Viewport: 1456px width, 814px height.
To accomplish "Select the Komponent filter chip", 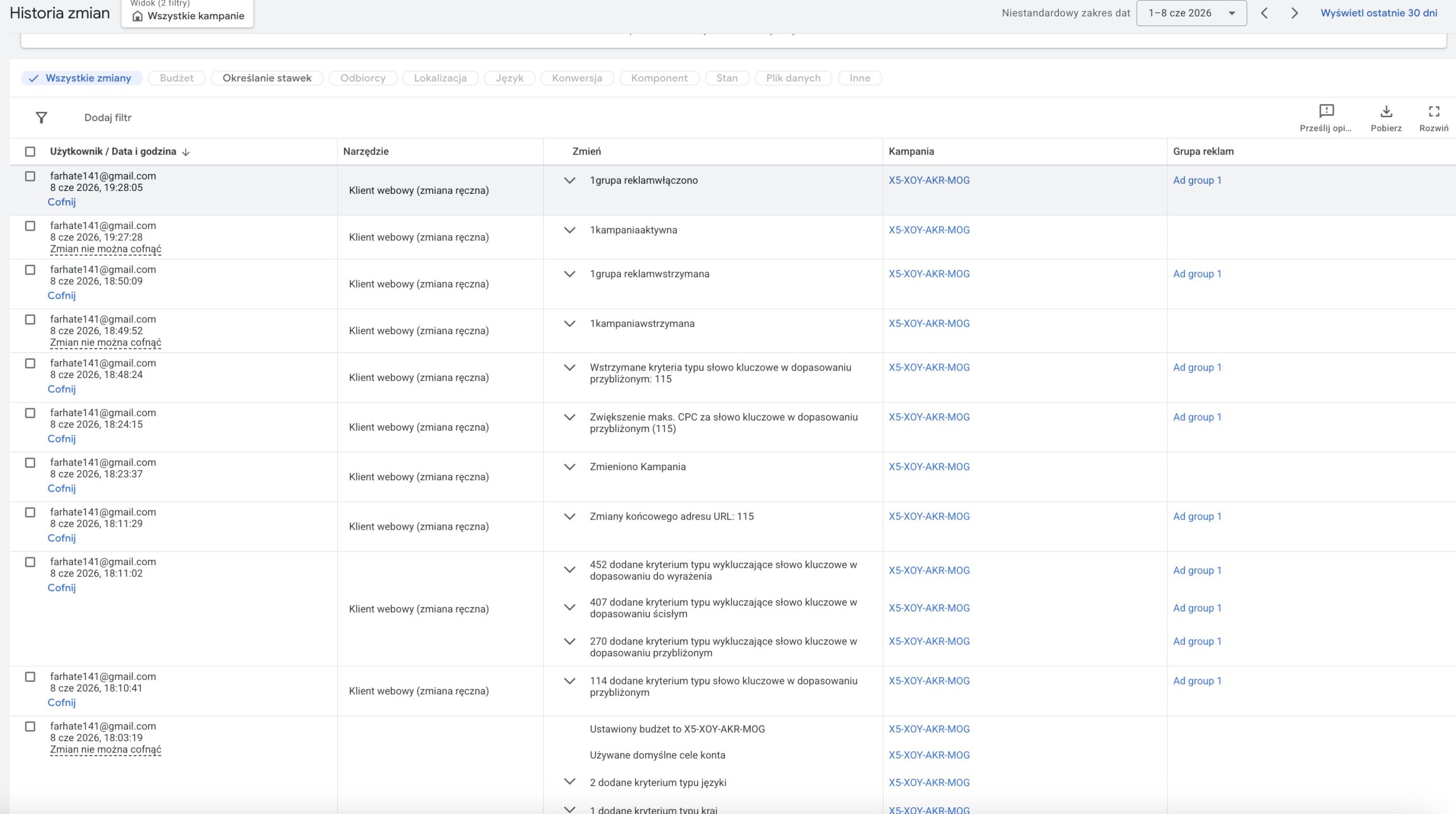I will 659,78.
